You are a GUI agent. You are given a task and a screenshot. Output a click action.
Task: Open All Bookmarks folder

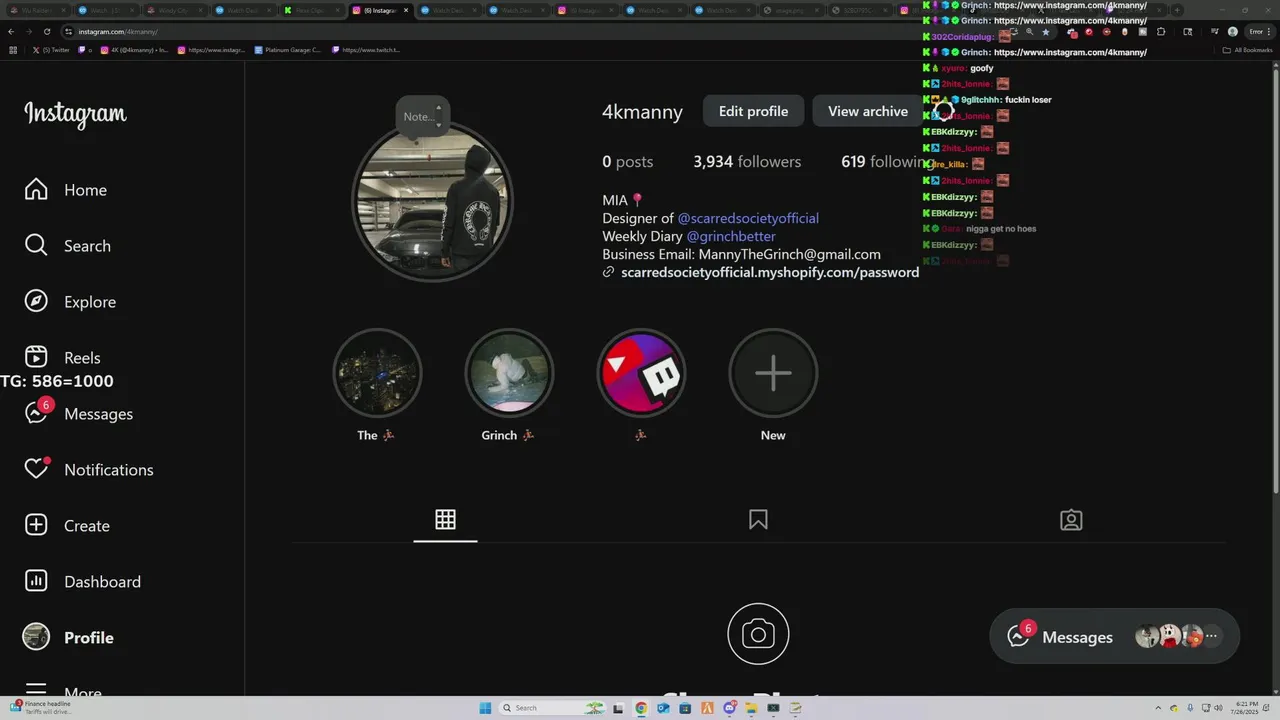(x=1248, y=50)
